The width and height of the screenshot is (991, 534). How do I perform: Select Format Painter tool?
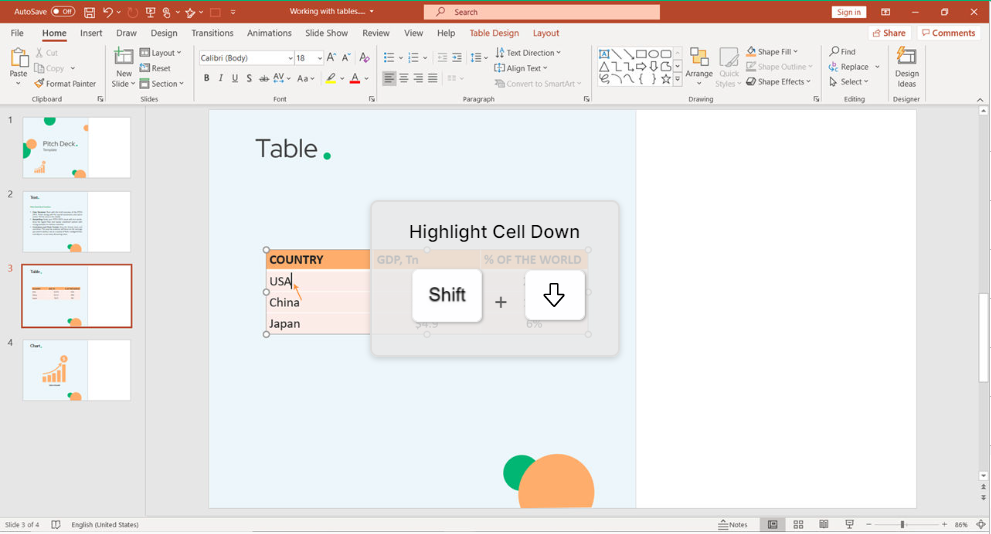[65, 83]
